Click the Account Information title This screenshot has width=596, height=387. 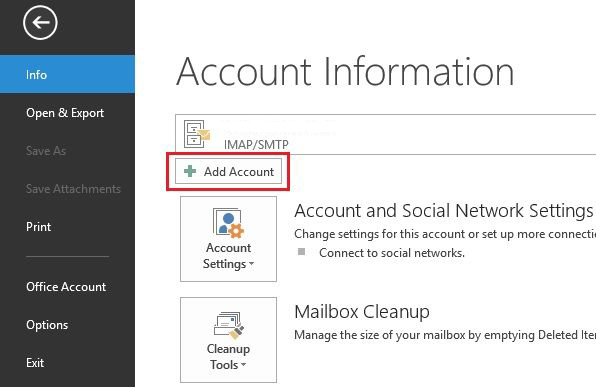(x=345, y=72)
